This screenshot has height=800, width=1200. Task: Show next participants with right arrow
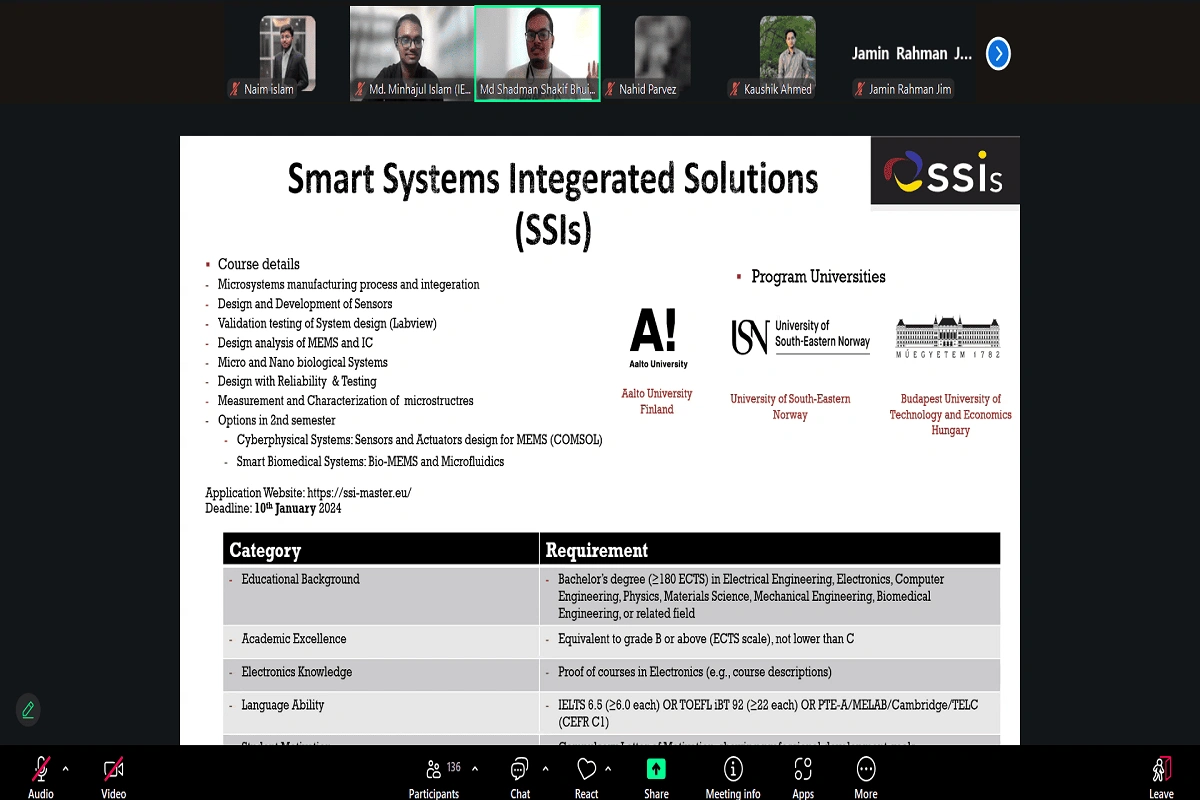click(x=998, y=53)
